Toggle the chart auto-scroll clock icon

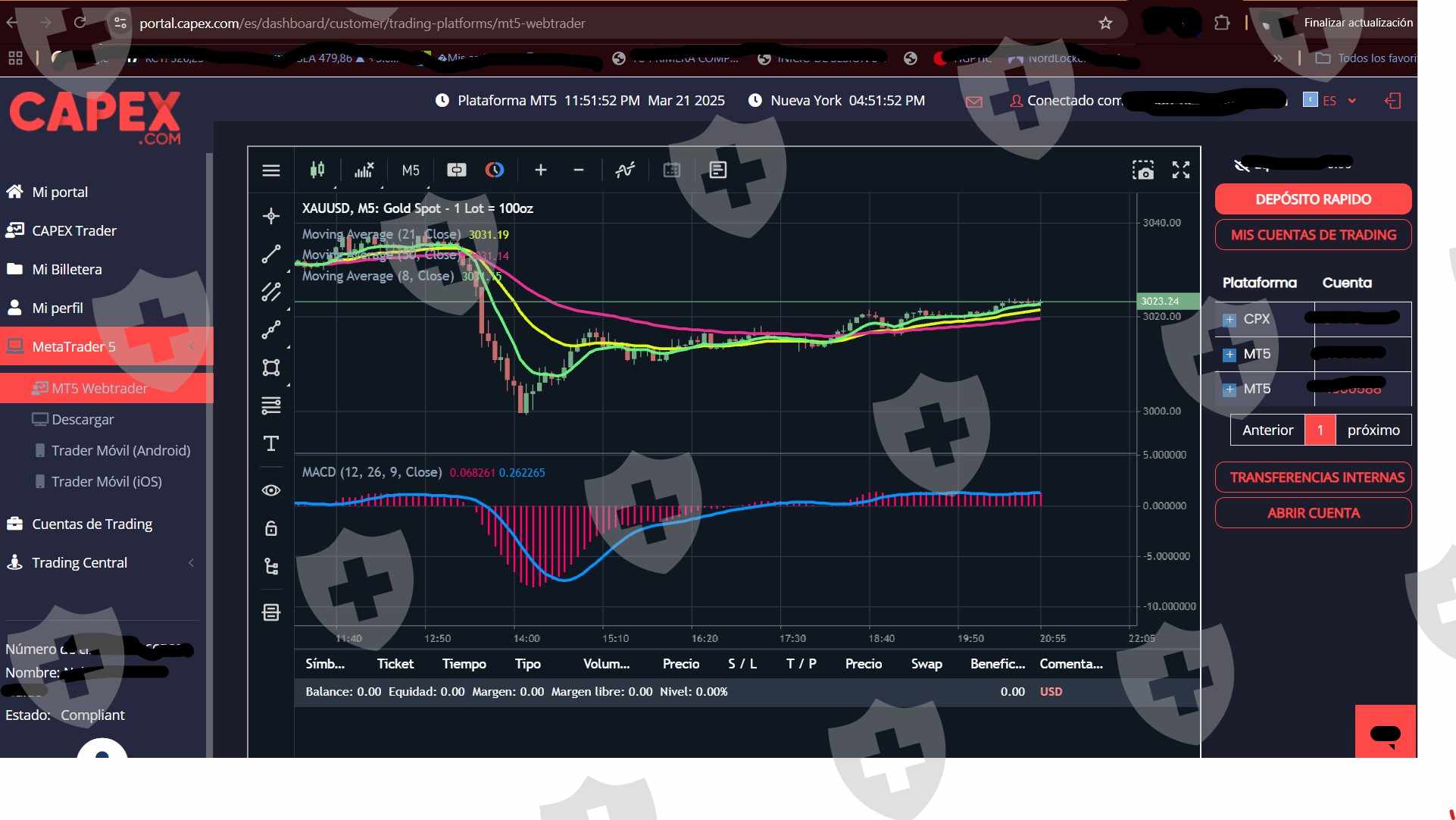(x=495, y=170)
